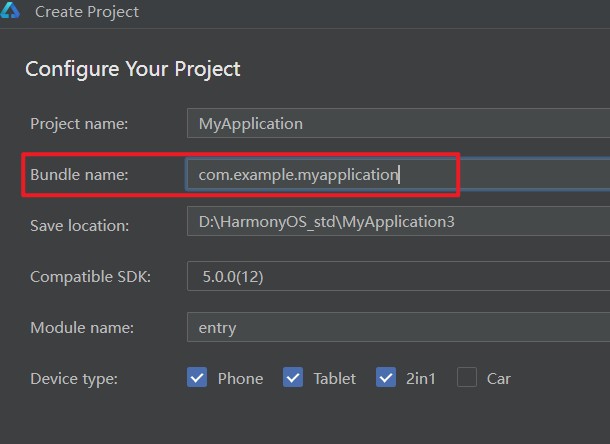This screenshot has width=610, height=444.
Task: Click the Module name label
Action: coord(82,328)
